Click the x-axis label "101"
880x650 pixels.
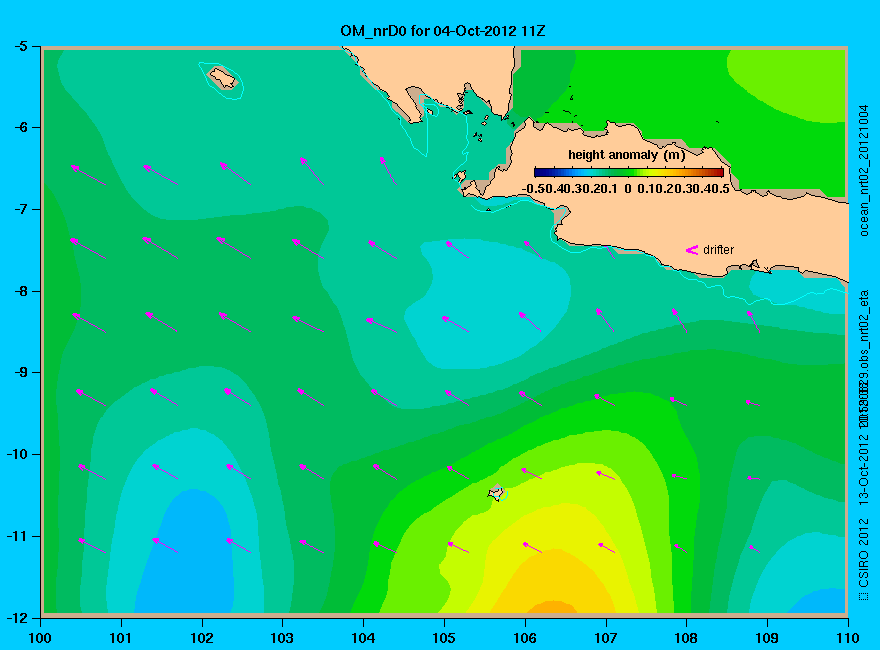[121, 638]
